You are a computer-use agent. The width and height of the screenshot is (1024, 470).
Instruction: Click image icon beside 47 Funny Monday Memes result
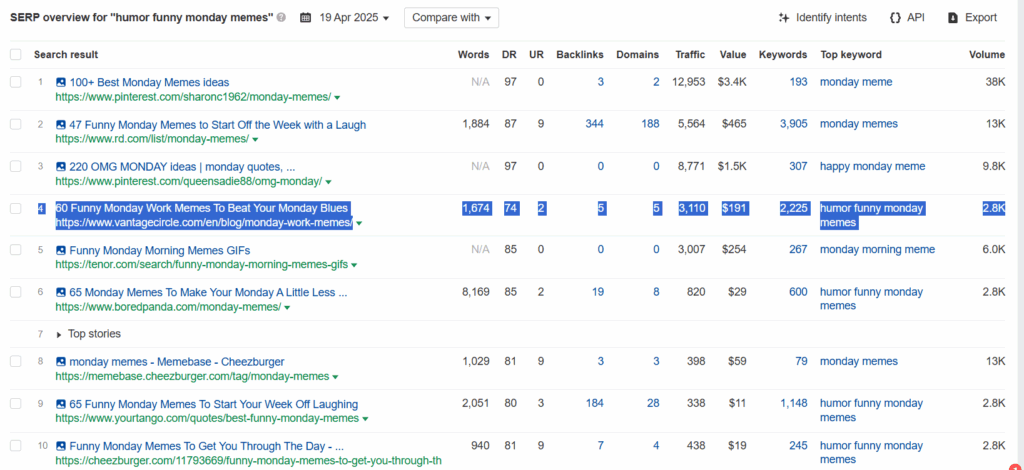(x=61, y=125)
